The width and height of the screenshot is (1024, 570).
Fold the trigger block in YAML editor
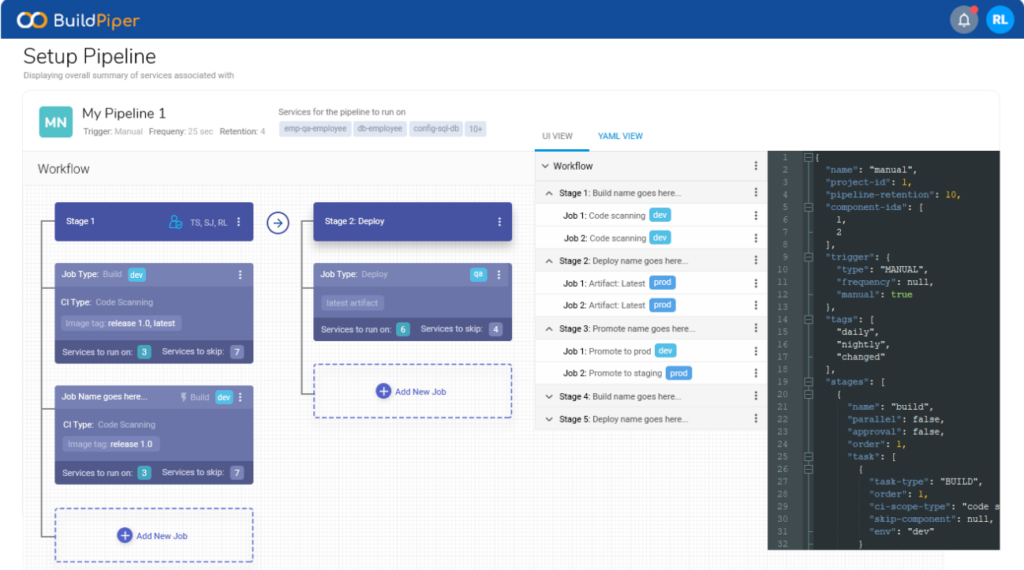click(807, 257)
